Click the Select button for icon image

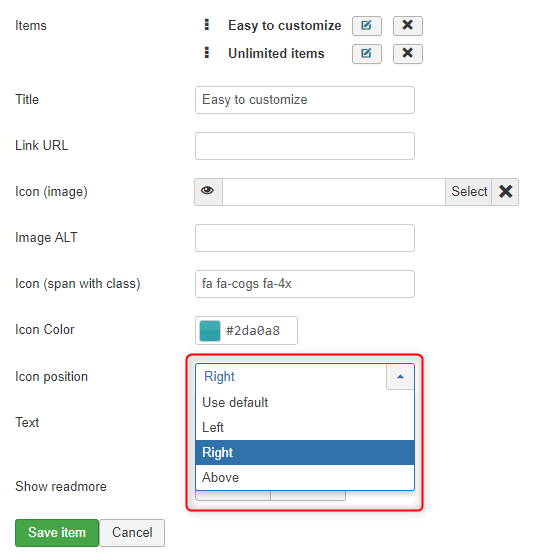pos(469,192)
